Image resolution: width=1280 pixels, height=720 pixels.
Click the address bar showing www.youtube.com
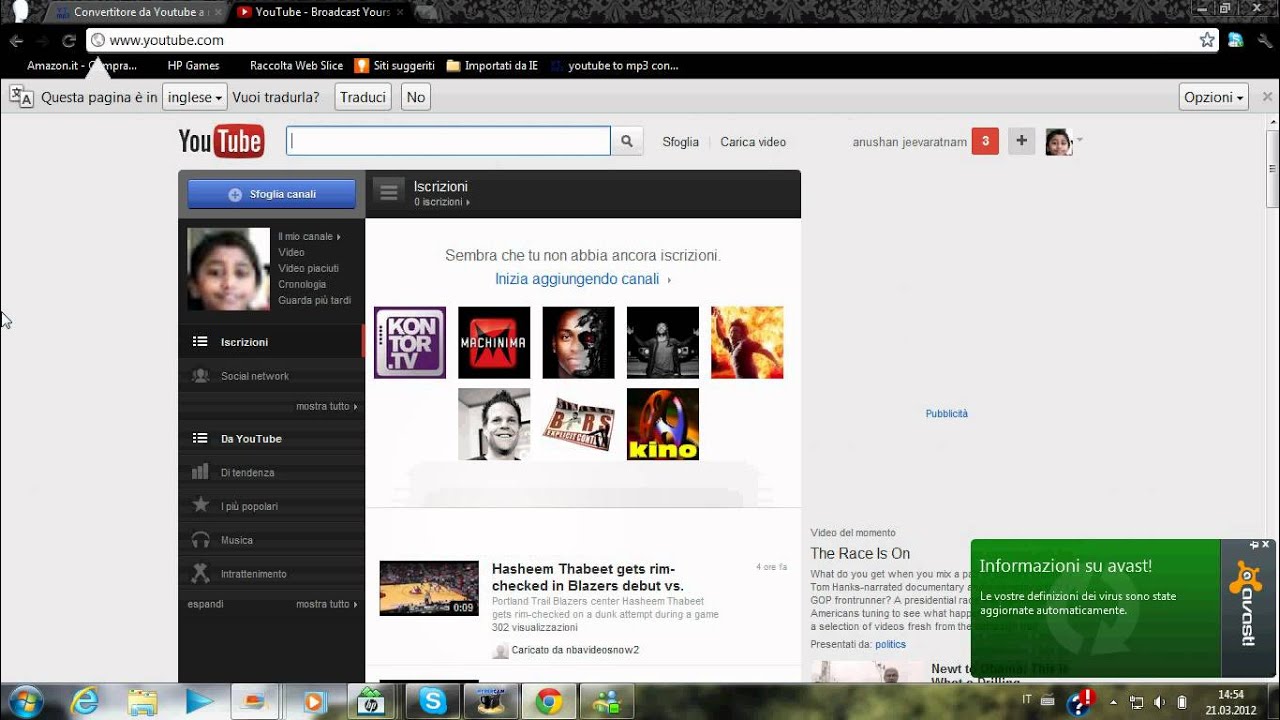652,40
